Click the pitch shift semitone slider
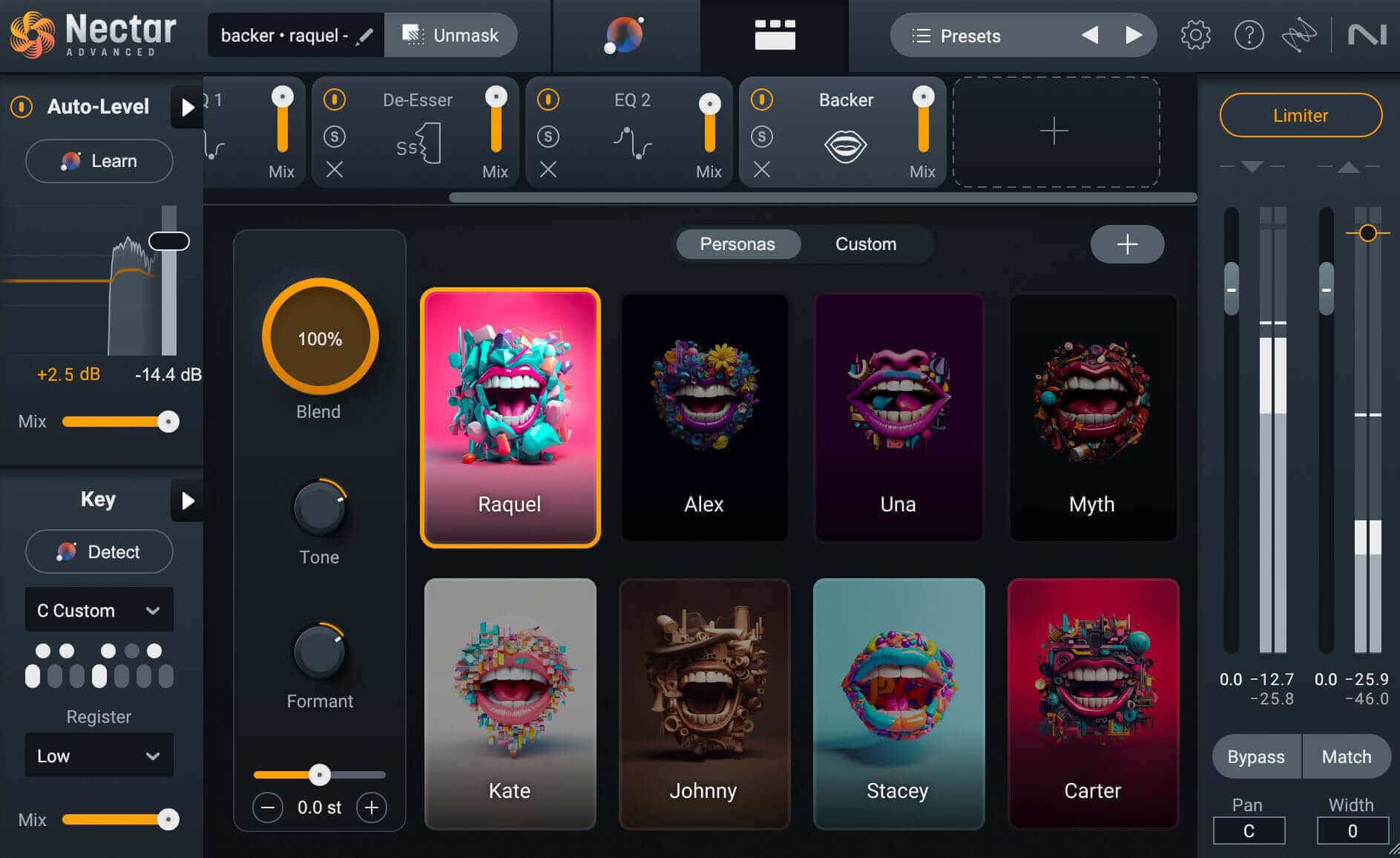The width and height of the screenshot is (1400, 858). pyautogui.click(x=320, y=775)
